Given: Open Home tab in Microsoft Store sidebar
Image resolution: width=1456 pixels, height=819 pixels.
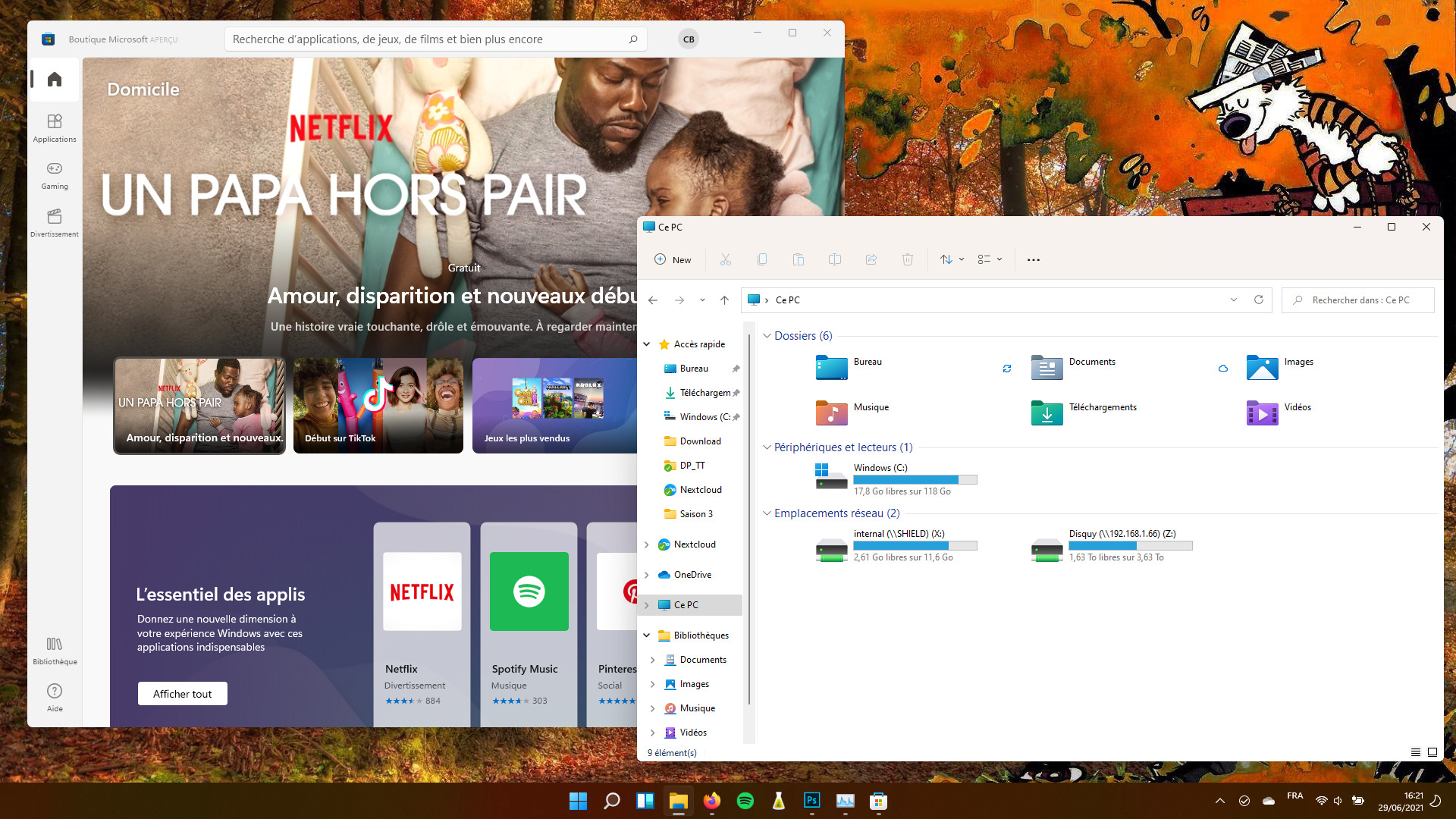Looking at the screenshot, I should [55, 80].
